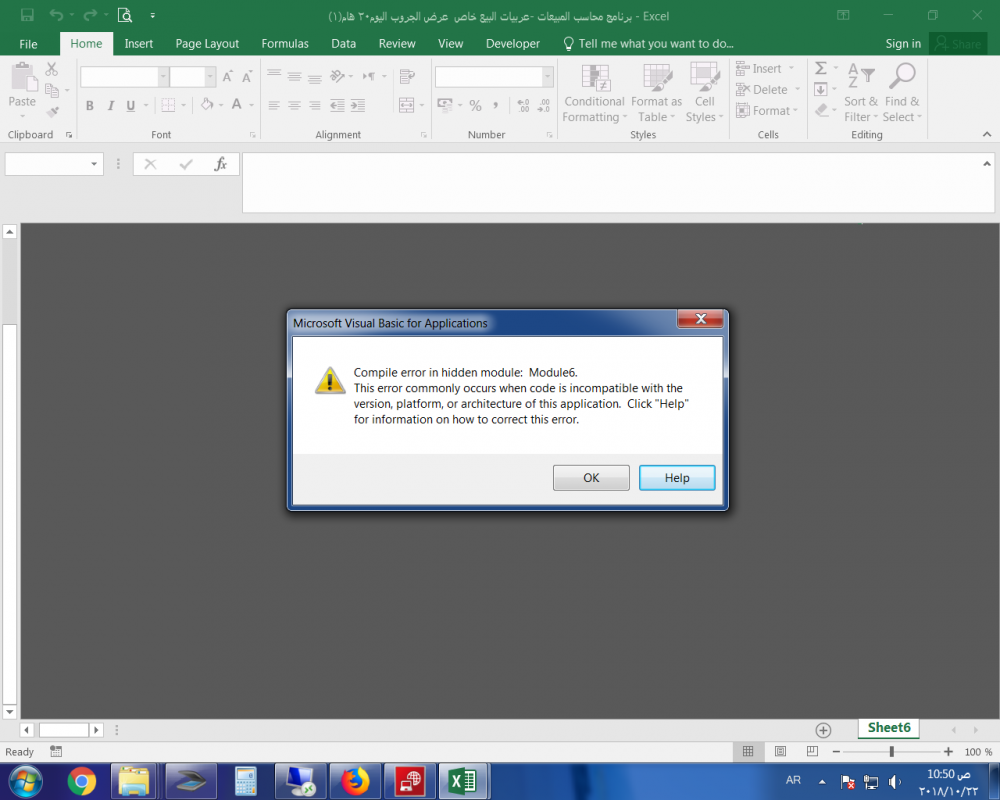Click Help in the compile error dialog
This screenshot has width=1000, height=800.
pyautogui.click(x=677, y=478)
